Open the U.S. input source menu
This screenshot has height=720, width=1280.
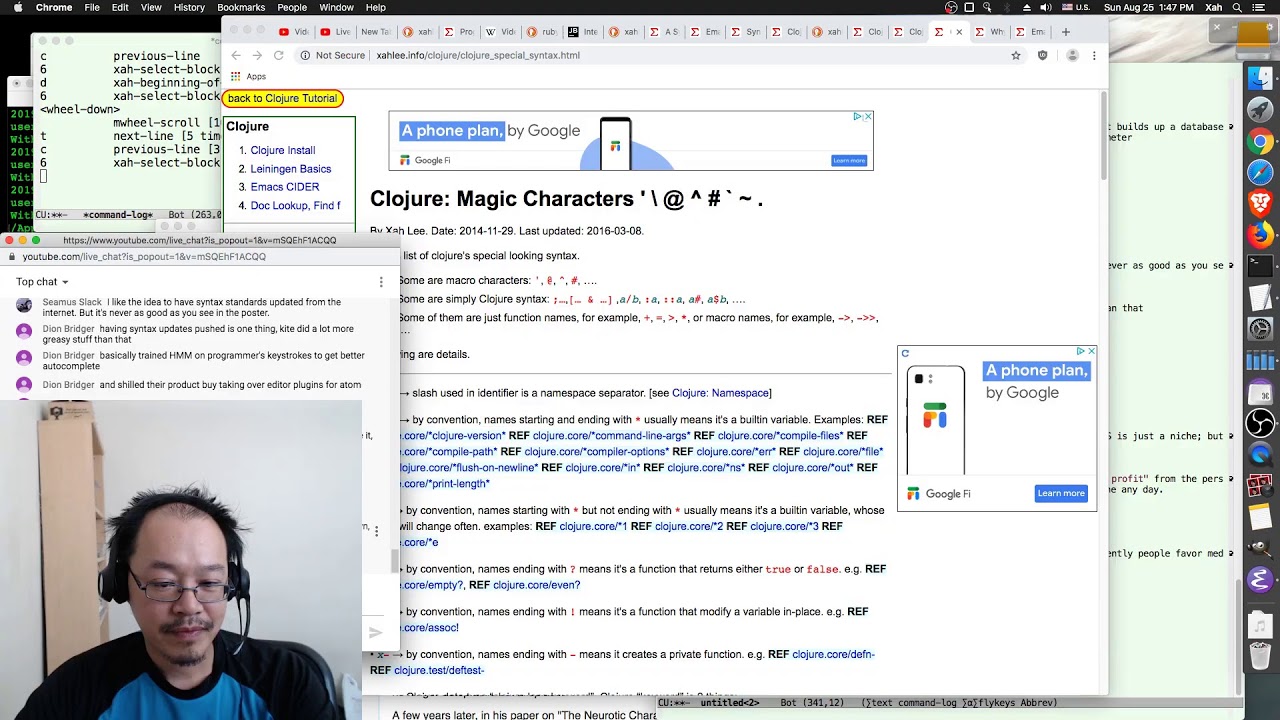pyautogui.click(x=1077, y=7)
